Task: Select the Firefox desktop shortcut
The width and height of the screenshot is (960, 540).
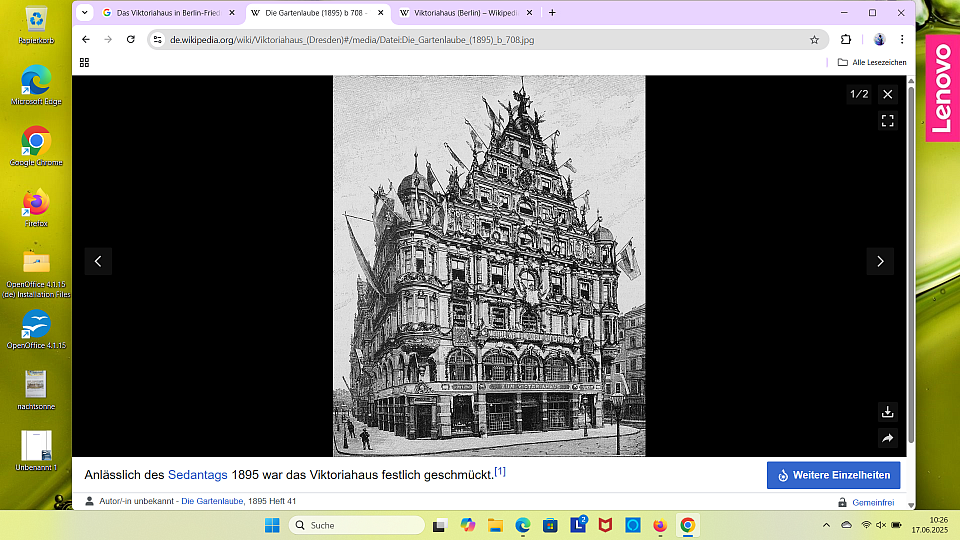Action: [x=36, y=208]
